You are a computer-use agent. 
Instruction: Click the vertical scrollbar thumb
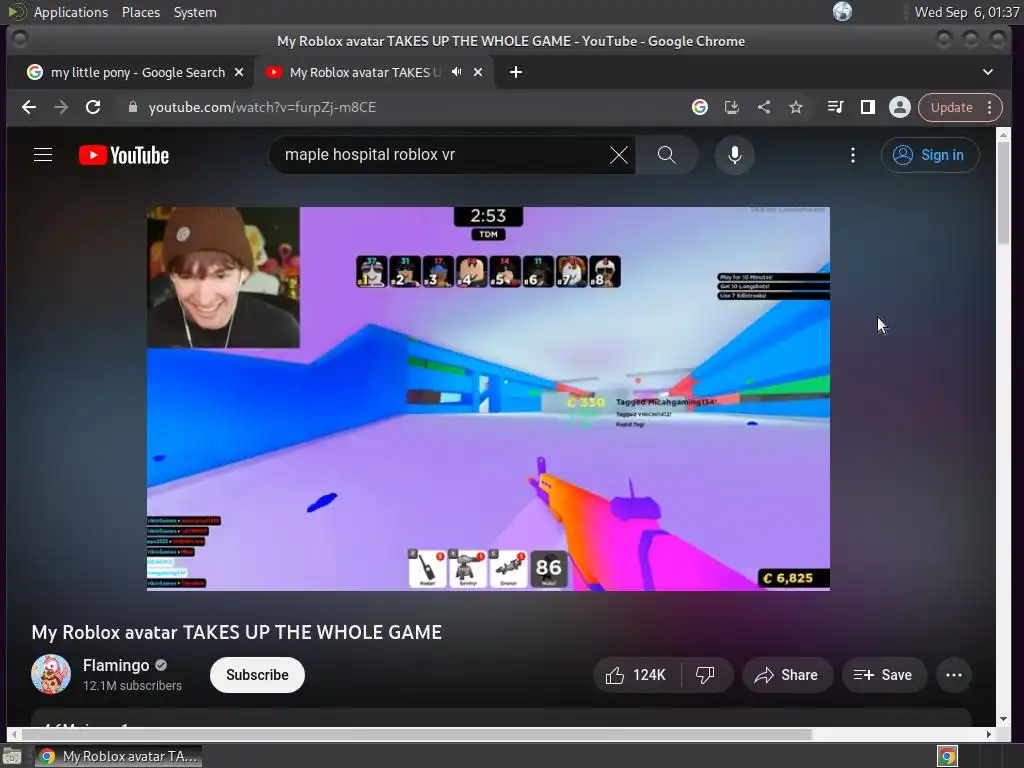(x=1003, y=193)
